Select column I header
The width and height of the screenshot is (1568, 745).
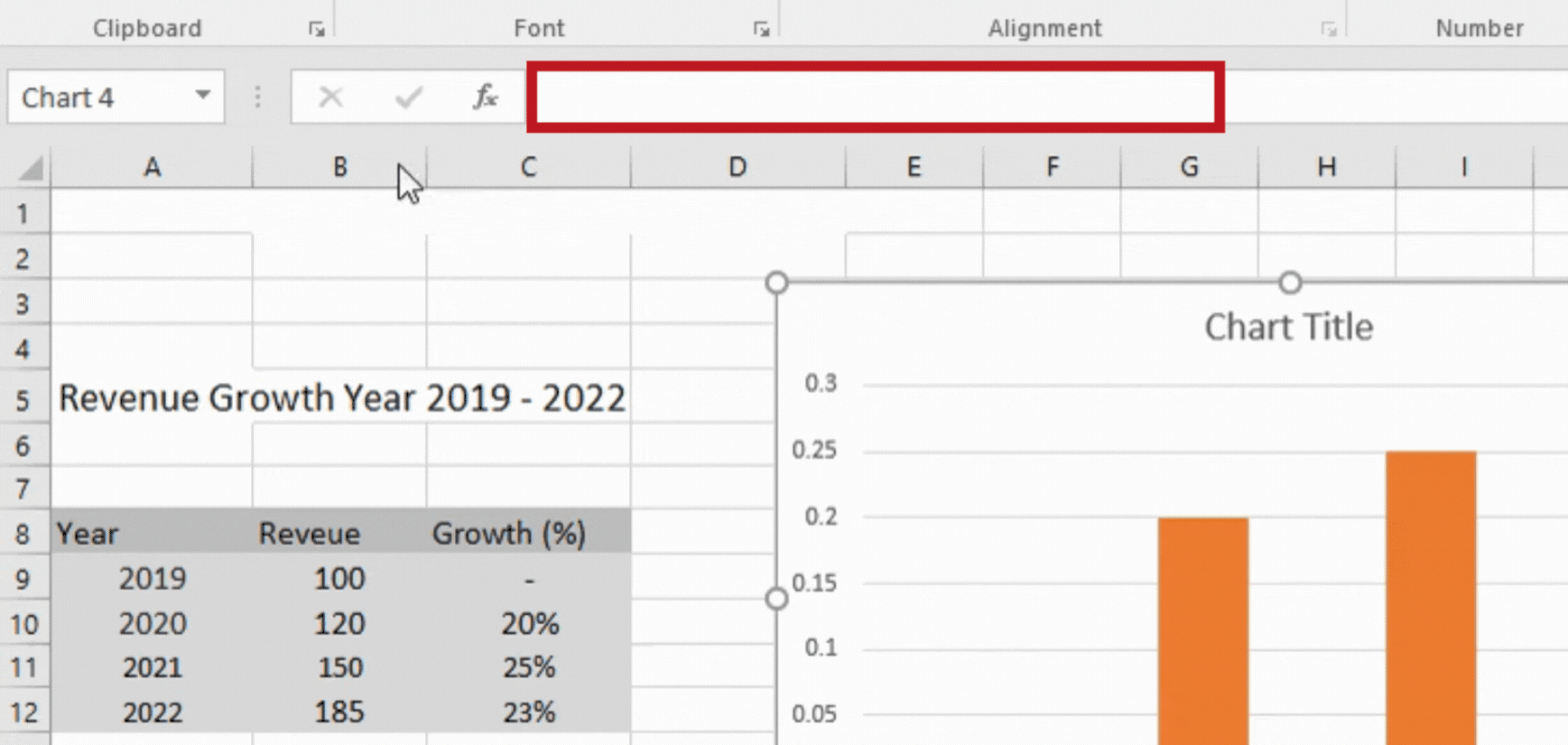coord(1463,167)
